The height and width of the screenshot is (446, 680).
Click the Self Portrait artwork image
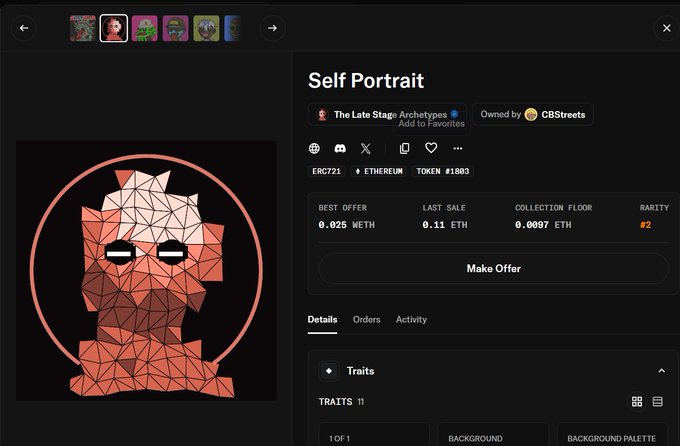(146, 270)
